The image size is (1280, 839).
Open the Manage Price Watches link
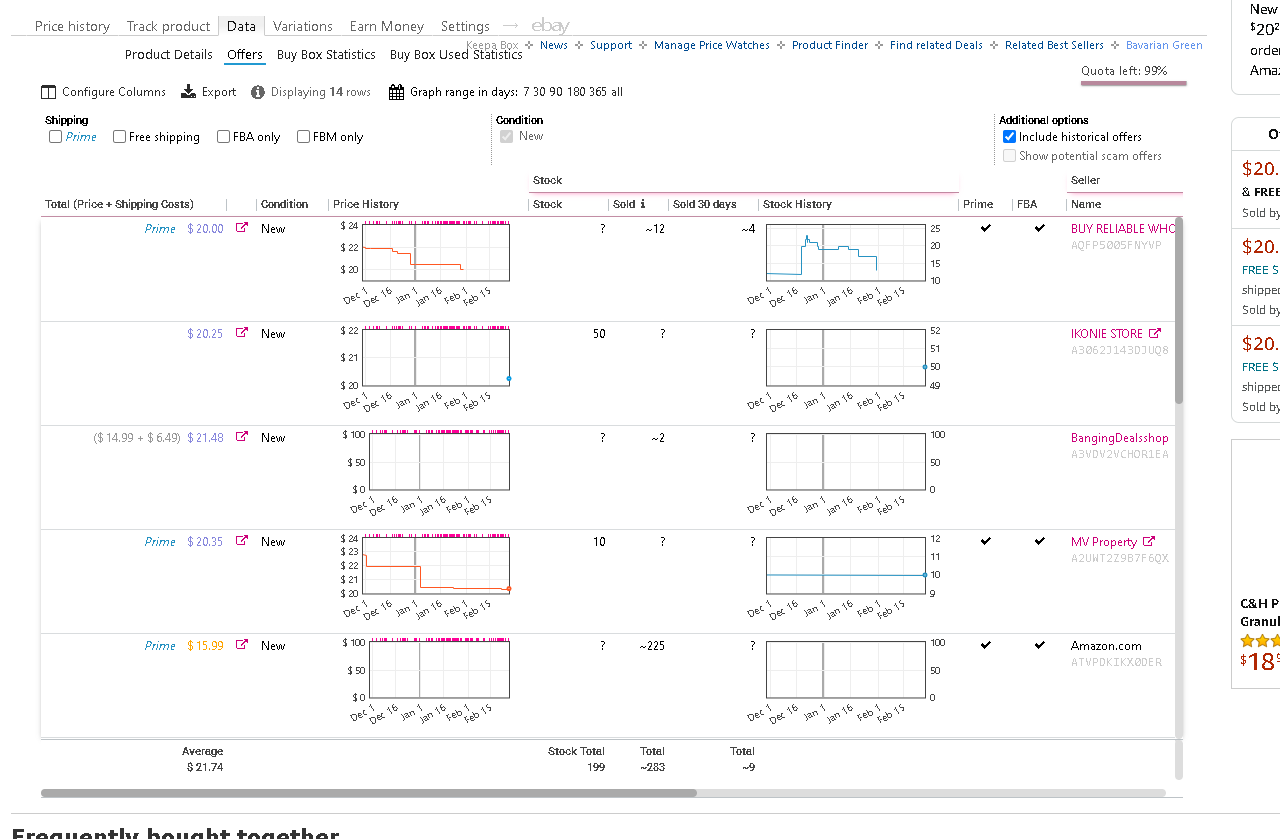tap(712, 45)
